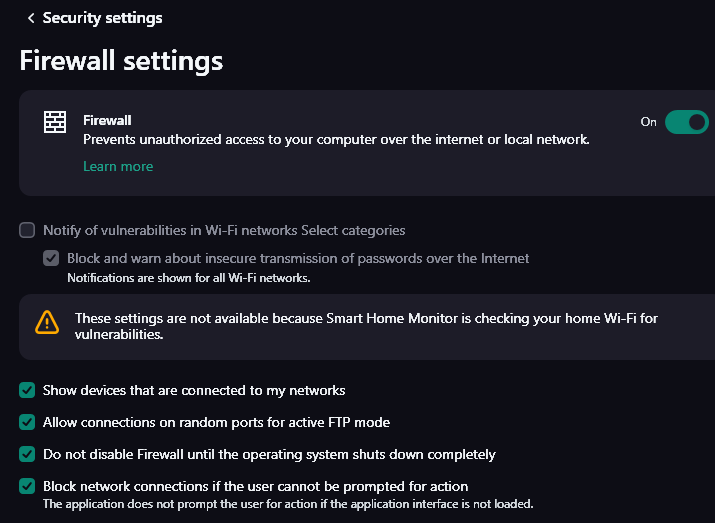
Task: Click the bold Firewall title text
Action: pos(107,120)
